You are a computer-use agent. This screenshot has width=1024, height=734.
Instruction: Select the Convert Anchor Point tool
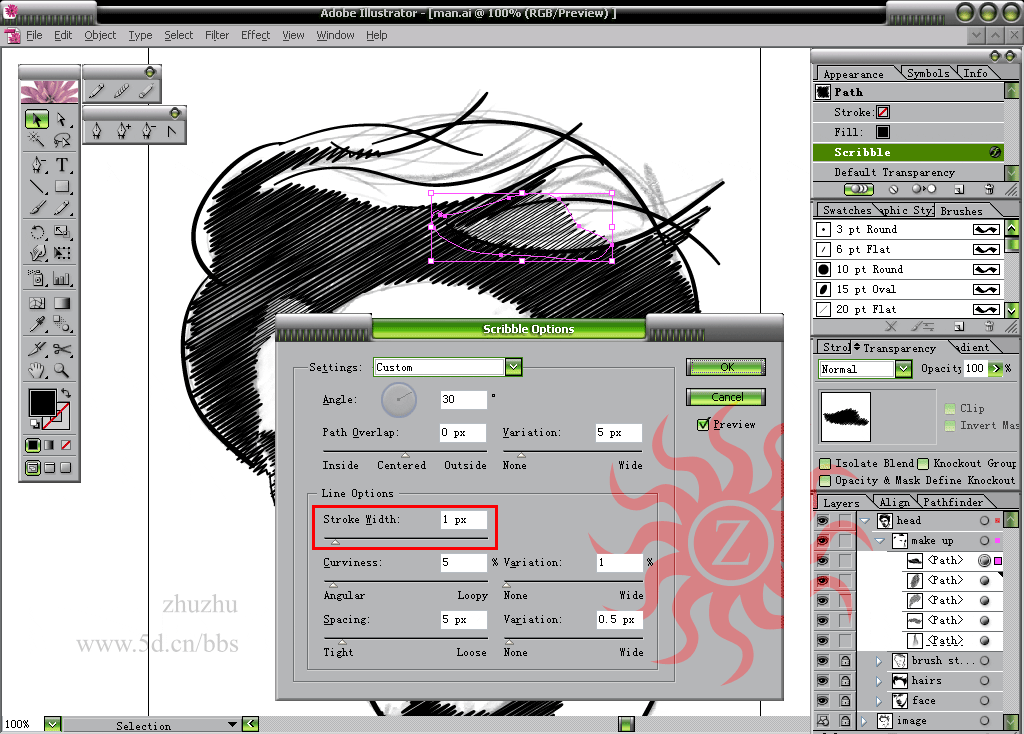click(x=172, y=131)
